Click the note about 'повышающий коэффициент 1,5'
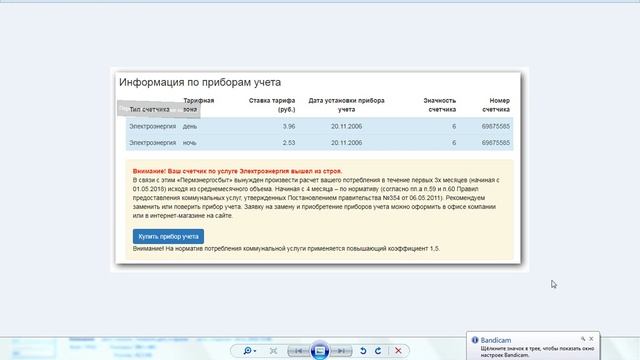The width and height of the screenshot is (640, 360). click(x=286, y=249)
